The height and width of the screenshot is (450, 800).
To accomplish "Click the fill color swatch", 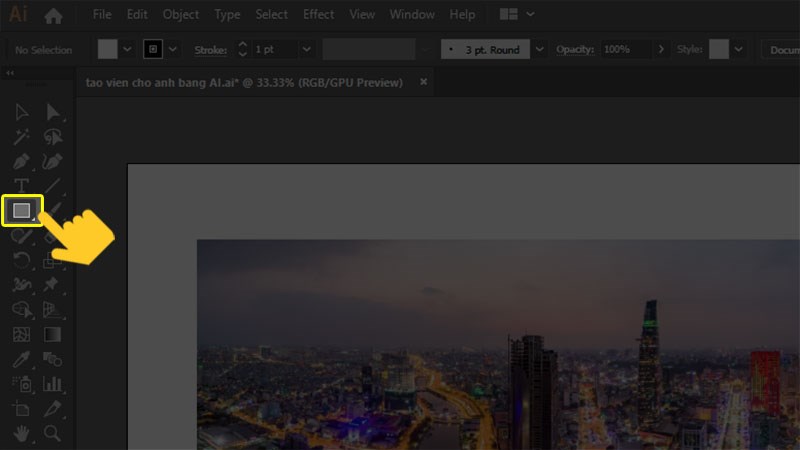I will pos(107,49).
